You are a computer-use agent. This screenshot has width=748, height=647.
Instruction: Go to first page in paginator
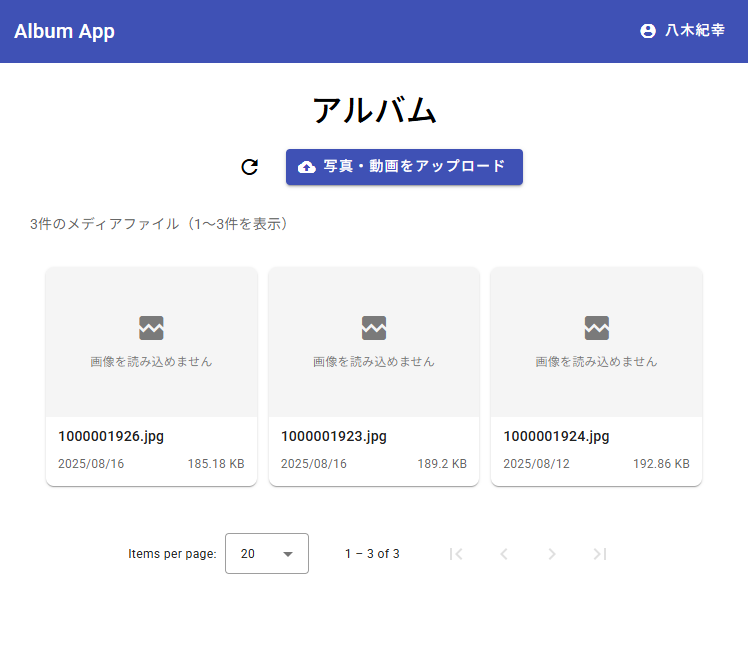coord(456,554)
